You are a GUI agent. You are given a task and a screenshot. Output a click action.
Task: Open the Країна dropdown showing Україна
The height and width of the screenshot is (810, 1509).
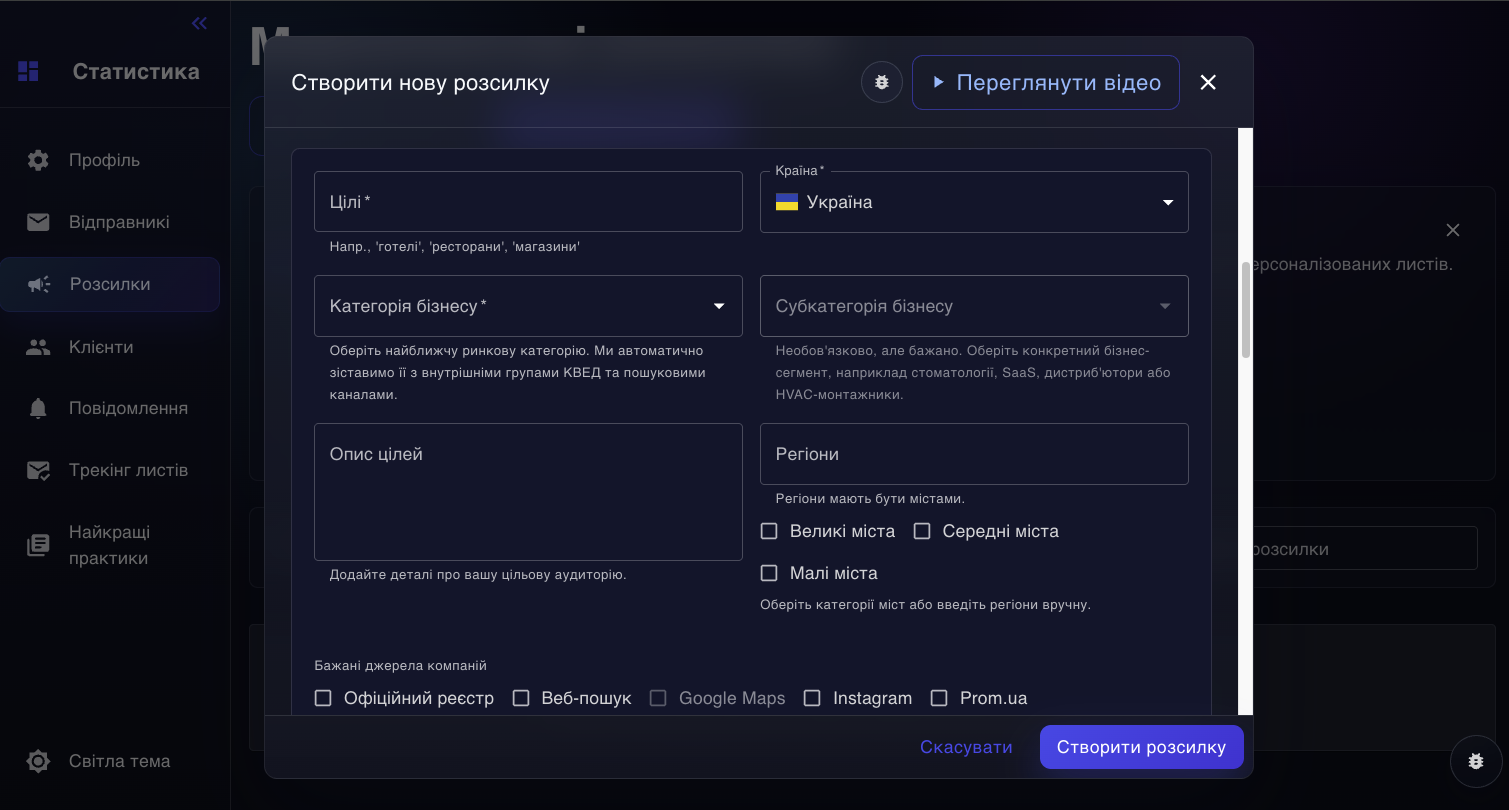click(x=973, y=202)
